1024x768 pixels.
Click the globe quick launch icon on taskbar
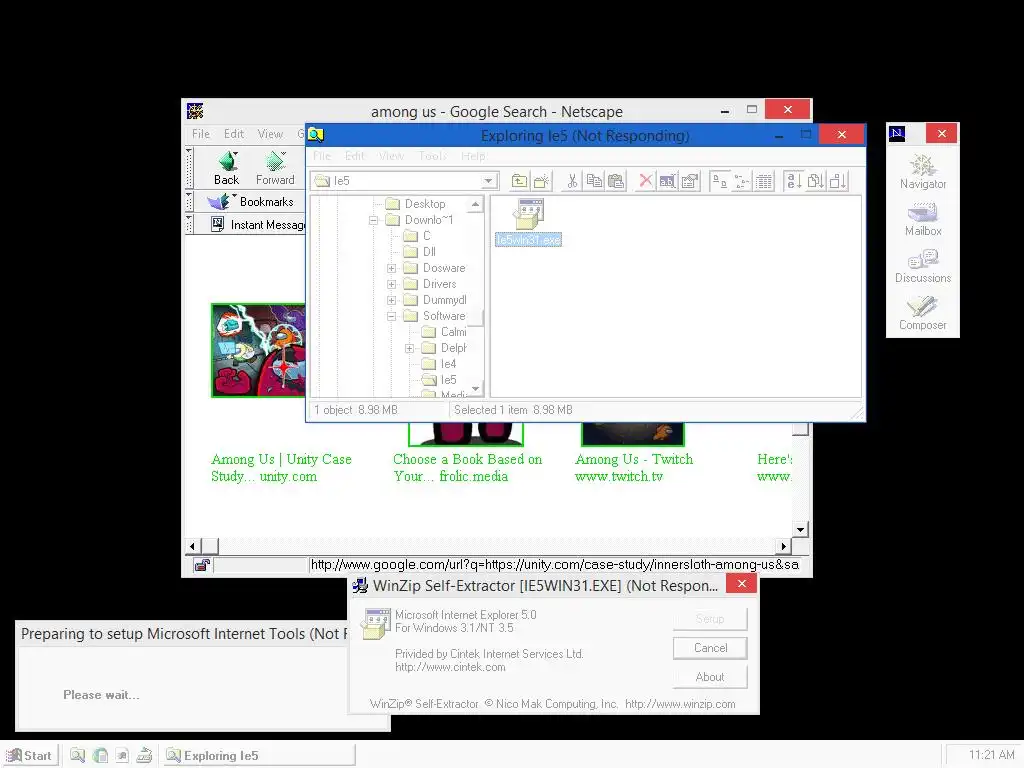click(x=100, y=756)
